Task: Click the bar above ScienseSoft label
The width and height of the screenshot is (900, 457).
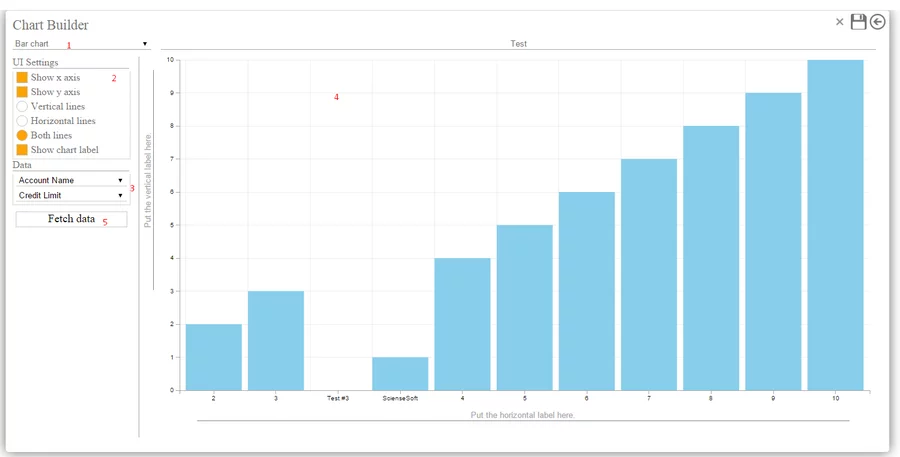Action: [x=400, y=374]
